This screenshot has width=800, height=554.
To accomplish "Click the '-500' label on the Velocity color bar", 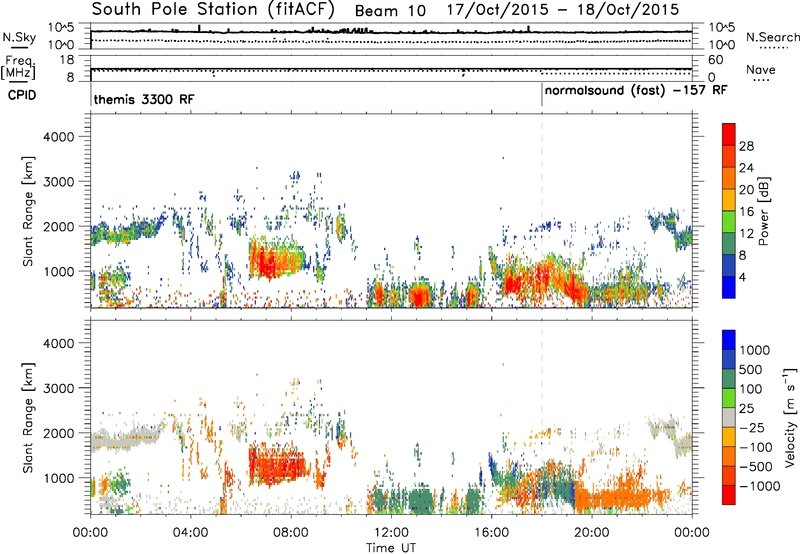I will (x=756, y=466).
